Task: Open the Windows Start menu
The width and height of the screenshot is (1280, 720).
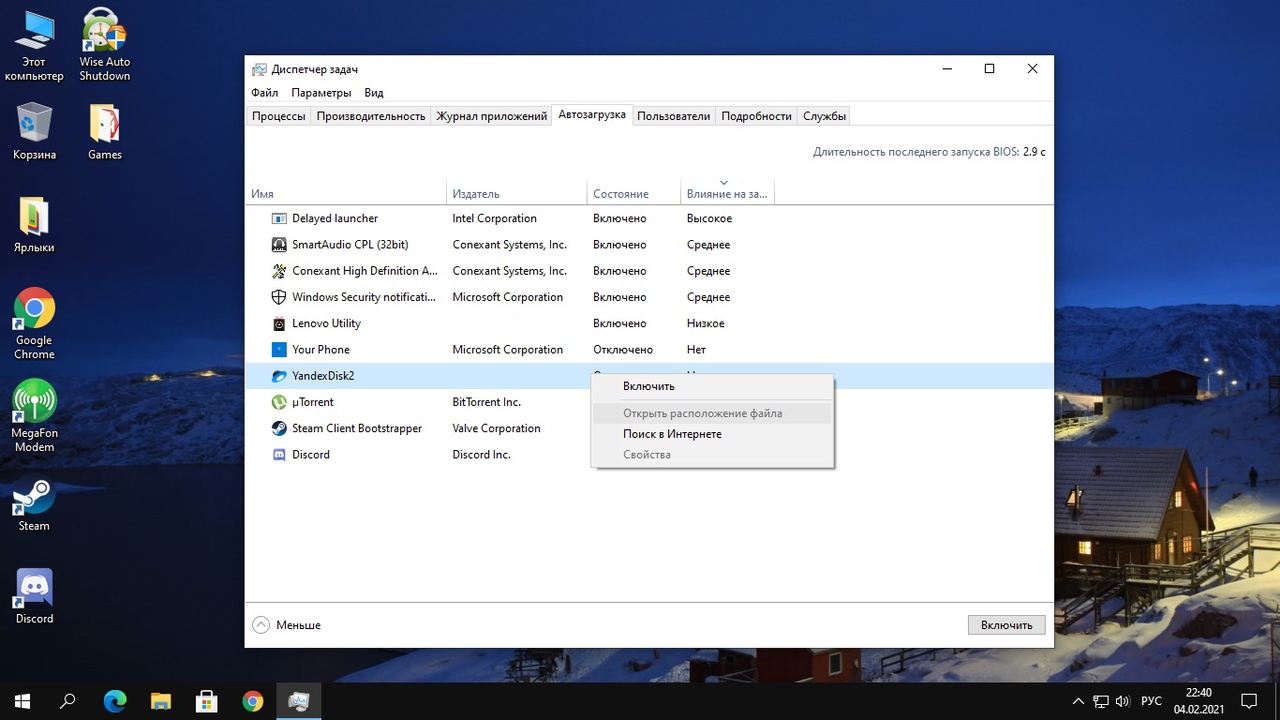Action: coord(22,701)
